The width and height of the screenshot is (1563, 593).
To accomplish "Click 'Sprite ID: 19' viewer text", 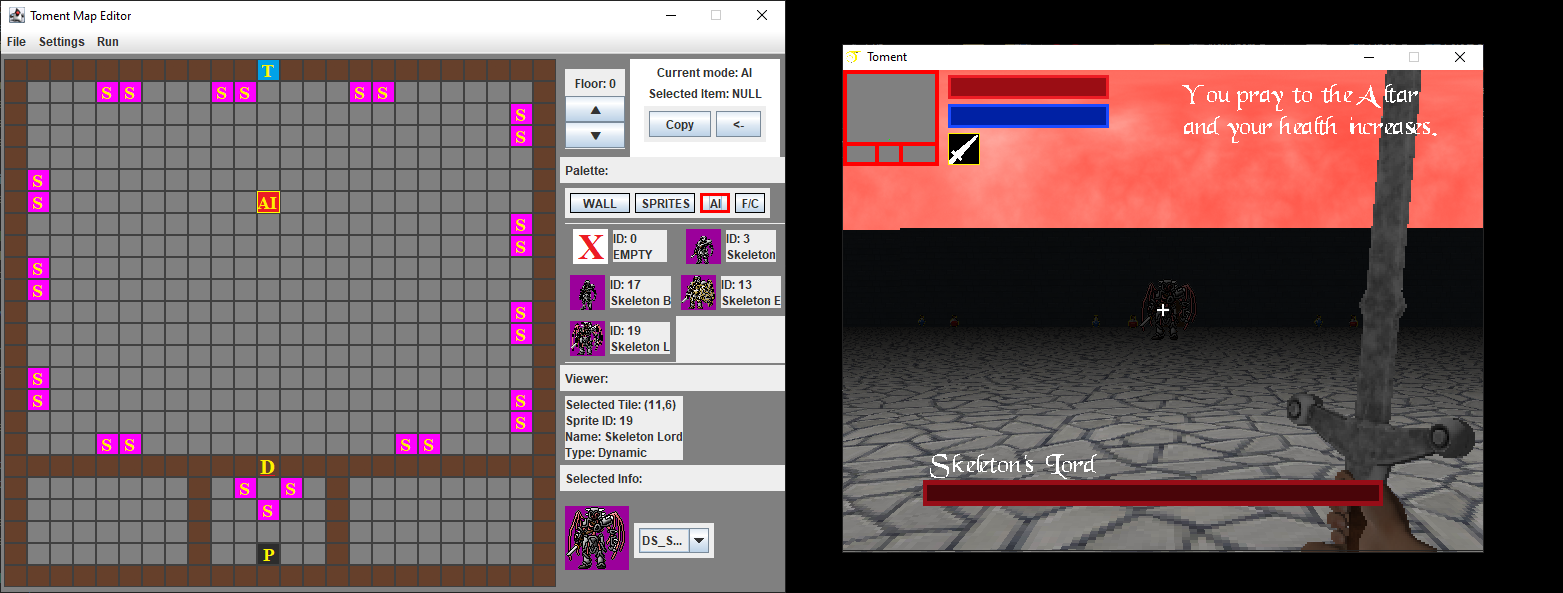I will tap(599, 421).
